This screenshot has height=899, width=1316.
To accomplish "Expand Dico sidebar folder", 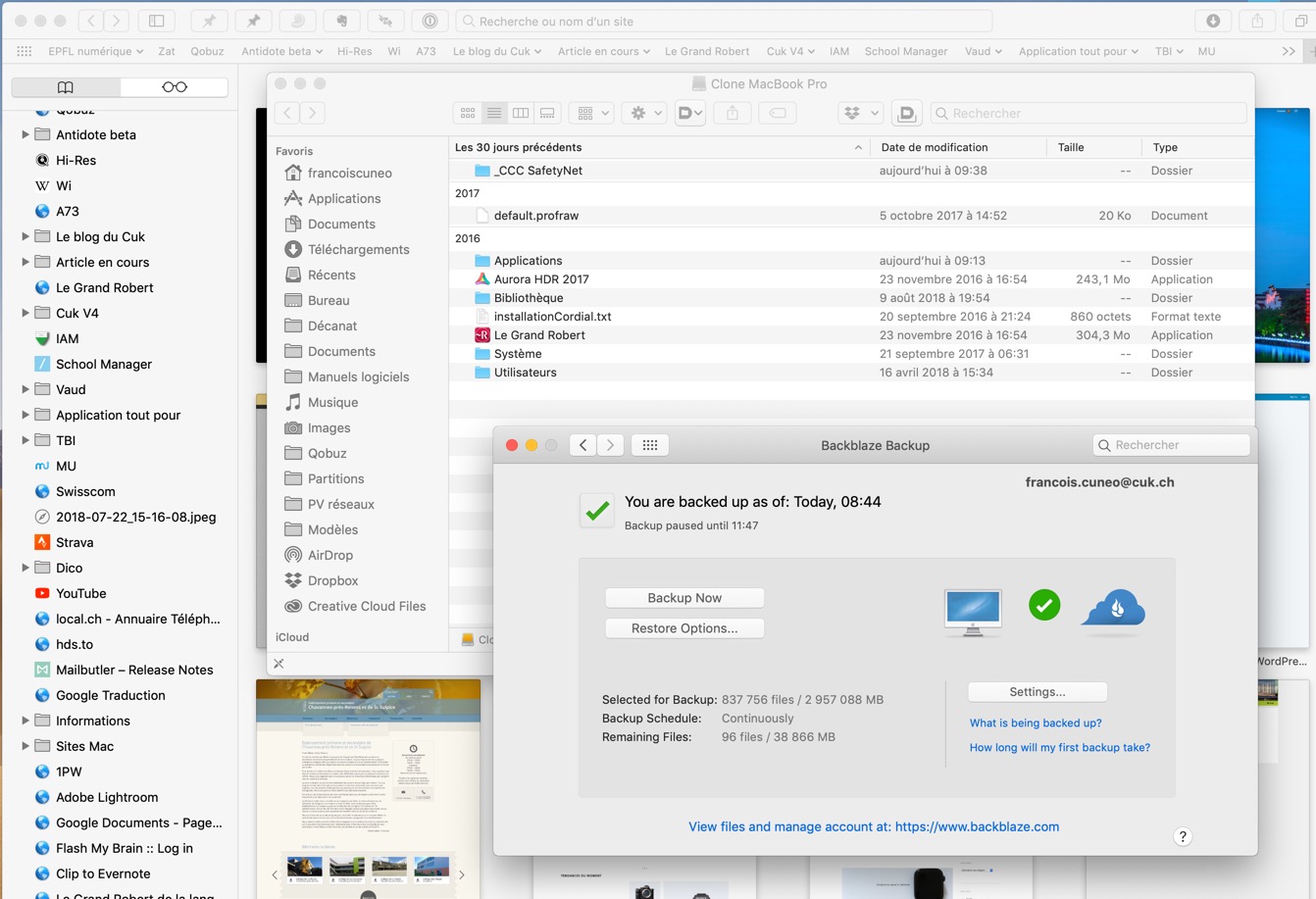I will [x=25, y=568].
